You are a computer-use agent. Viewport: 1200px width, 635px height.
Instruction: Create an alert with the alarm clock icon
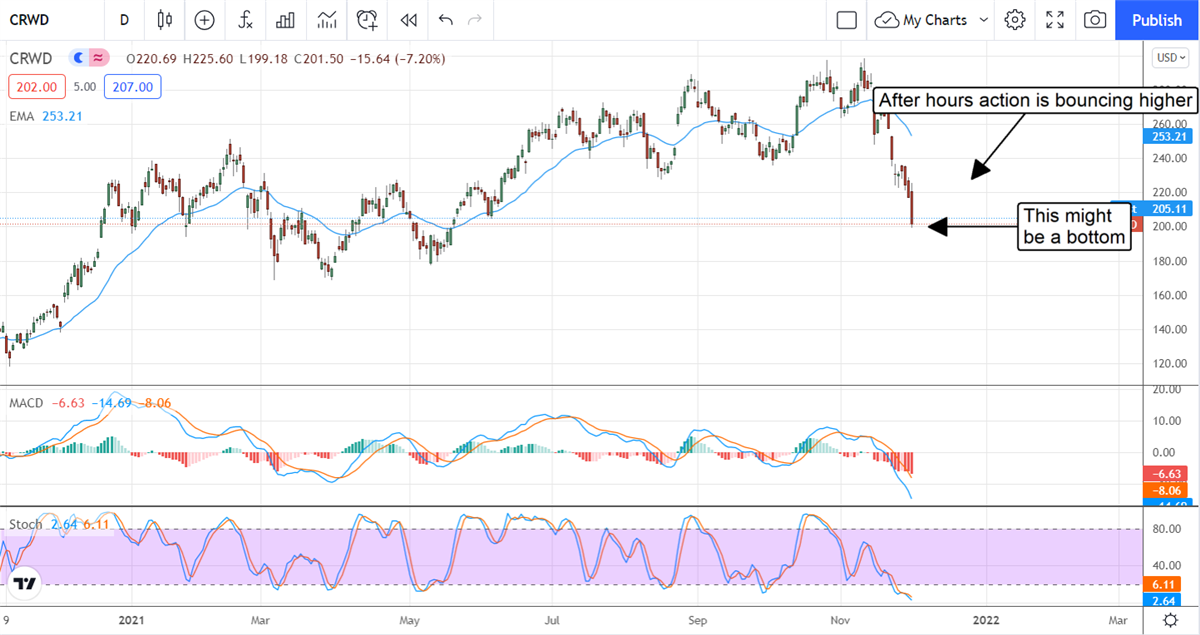click(368, 20)
